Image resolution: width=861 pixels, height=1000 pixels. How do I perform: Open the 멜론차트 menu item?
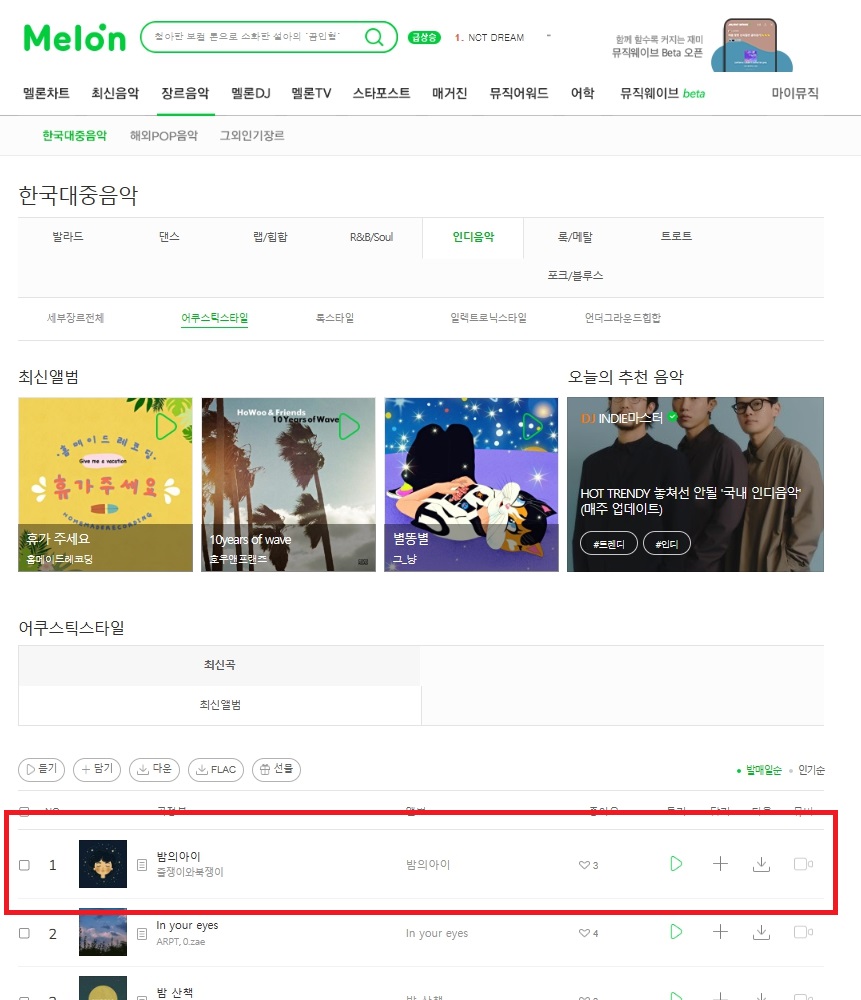click(x=46, y=93)
